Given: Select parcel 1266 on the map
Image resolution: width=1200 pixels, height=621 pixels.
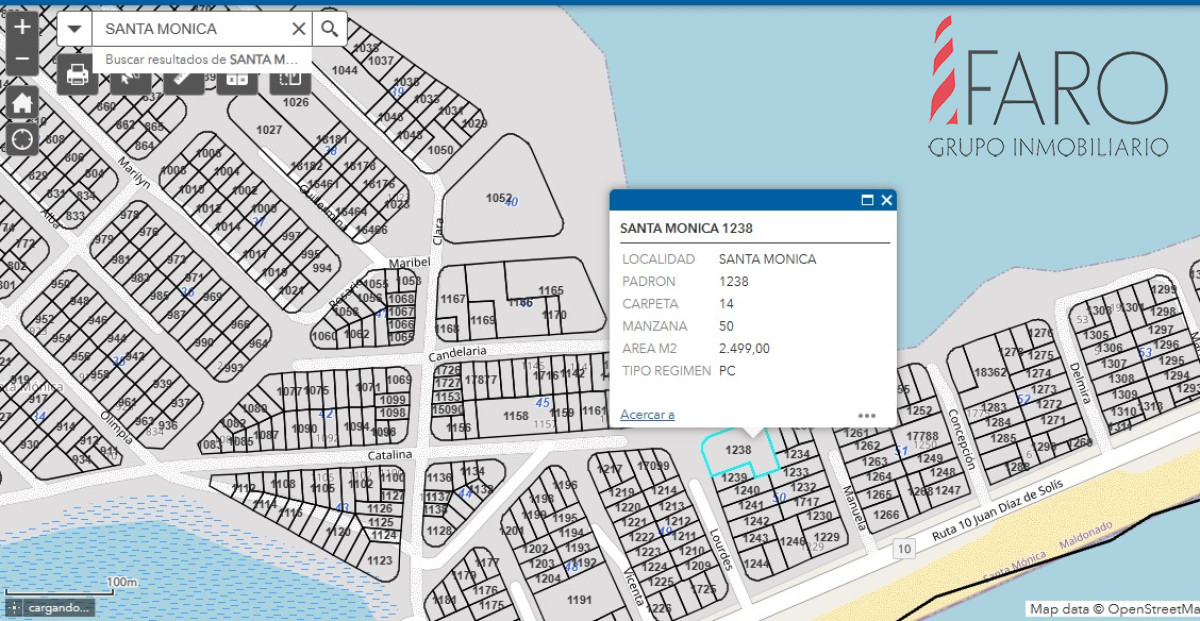Looking at the screenshot, I should pos(885,515).
